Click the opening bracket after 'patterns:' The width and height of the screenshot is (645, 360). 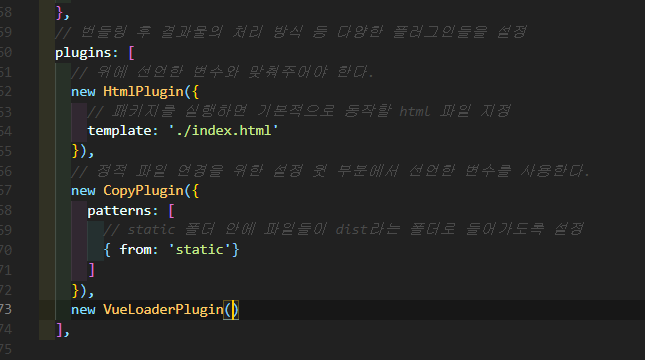[x=172, y=211]
